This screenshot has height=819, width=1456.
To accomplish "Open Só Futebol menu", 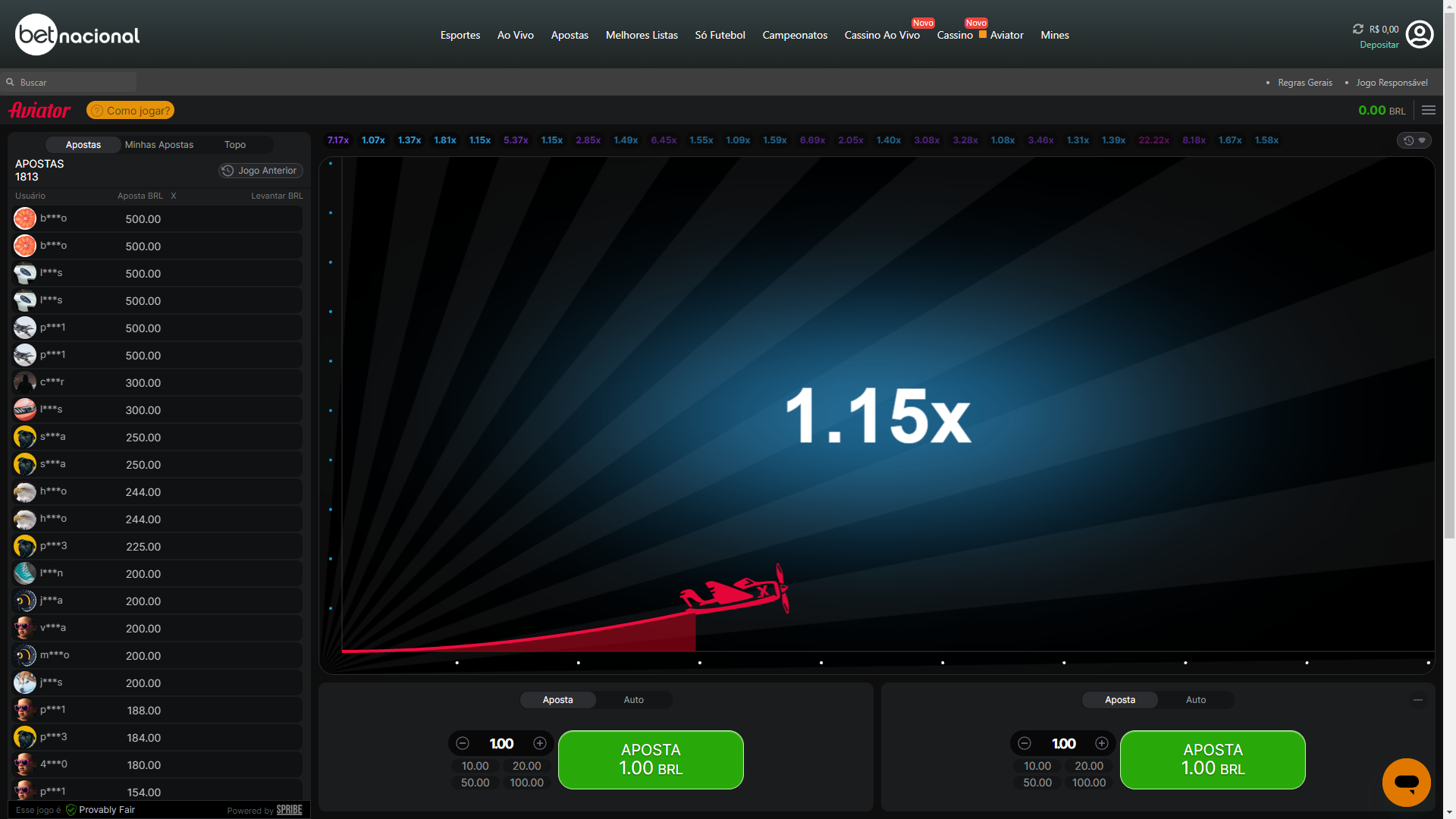I will pyautogui.click(x=720, y=36).
